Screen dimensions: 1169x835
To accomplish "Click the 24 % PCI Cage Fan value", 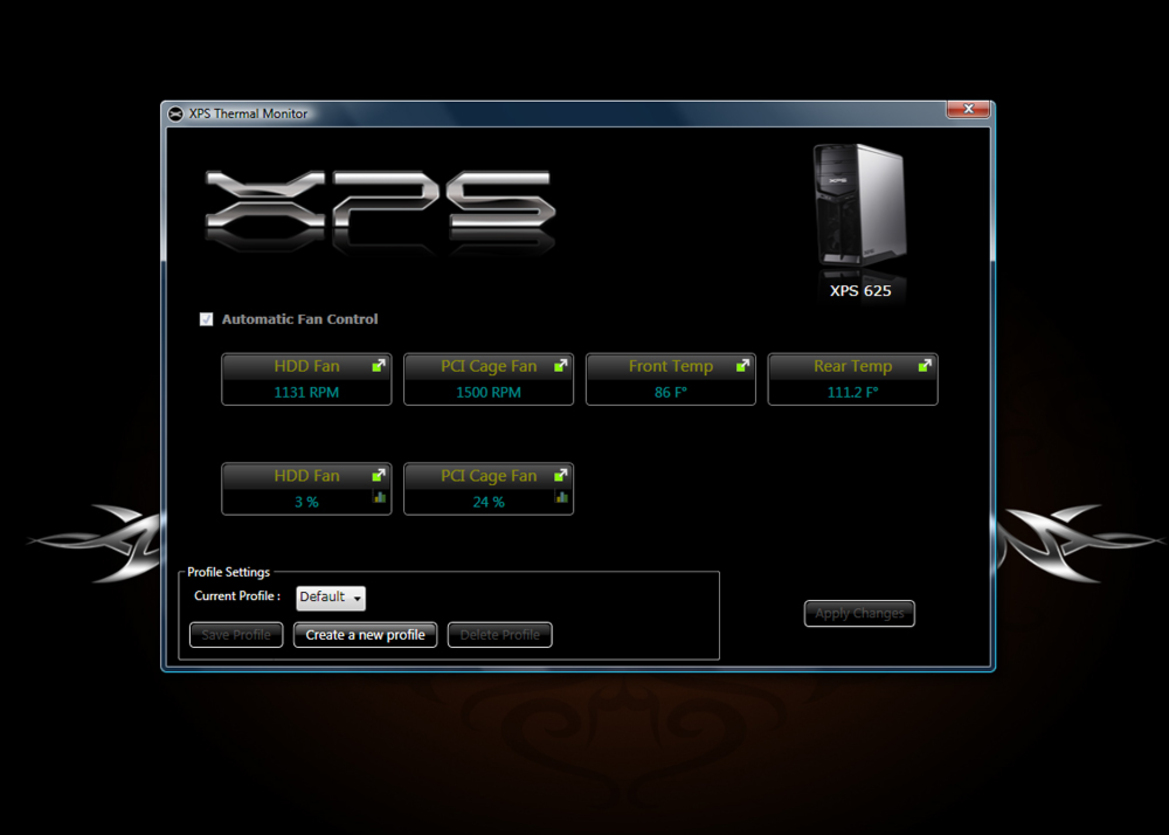I will coord(488,502).
